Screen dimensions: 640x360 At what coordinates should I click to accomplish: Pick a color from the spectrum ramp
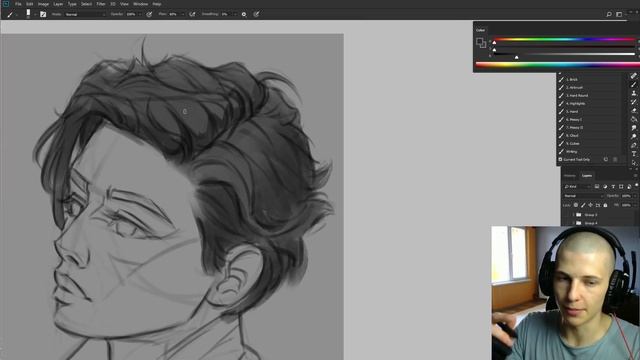point(557,64)
